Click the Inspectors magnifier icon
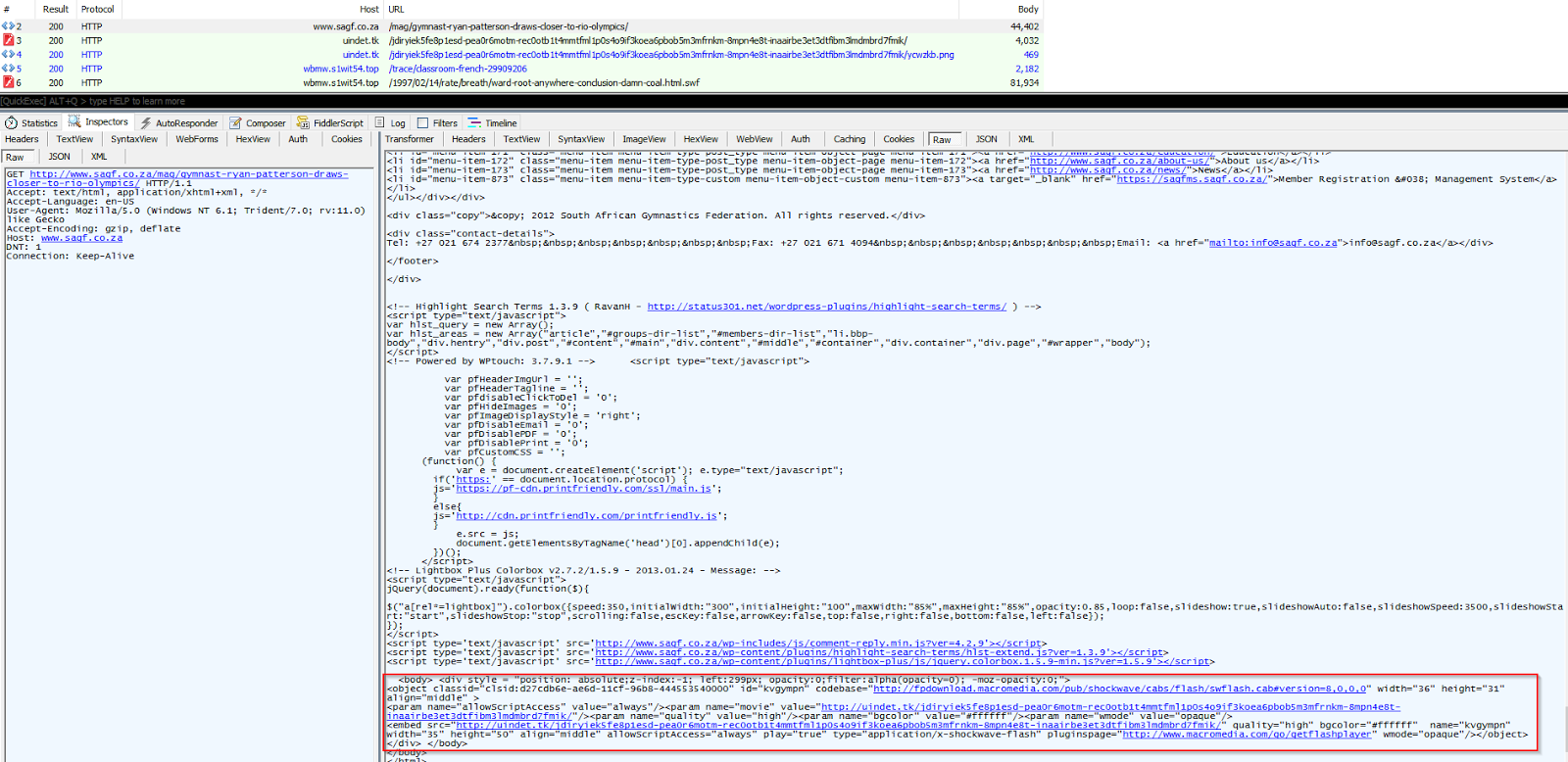Viewport: 1568px width, 762px height. tap(74, 122)
